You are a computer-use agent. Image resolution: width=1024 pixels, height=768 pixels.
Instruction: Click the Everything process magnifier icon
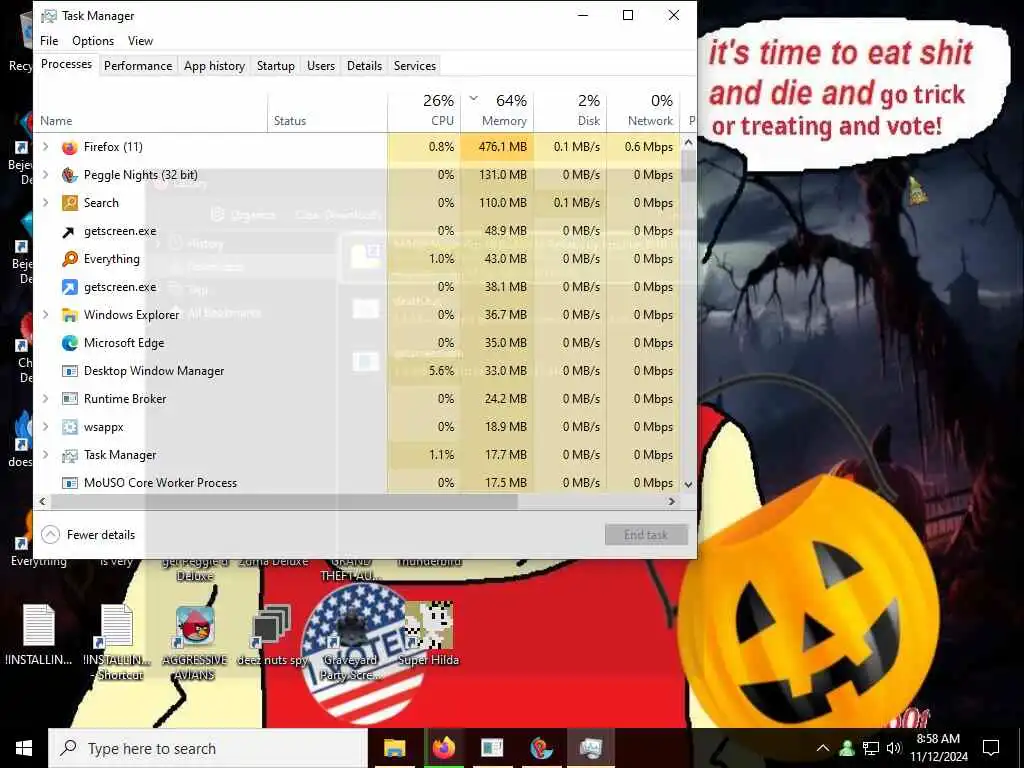(x=69, y=259)
